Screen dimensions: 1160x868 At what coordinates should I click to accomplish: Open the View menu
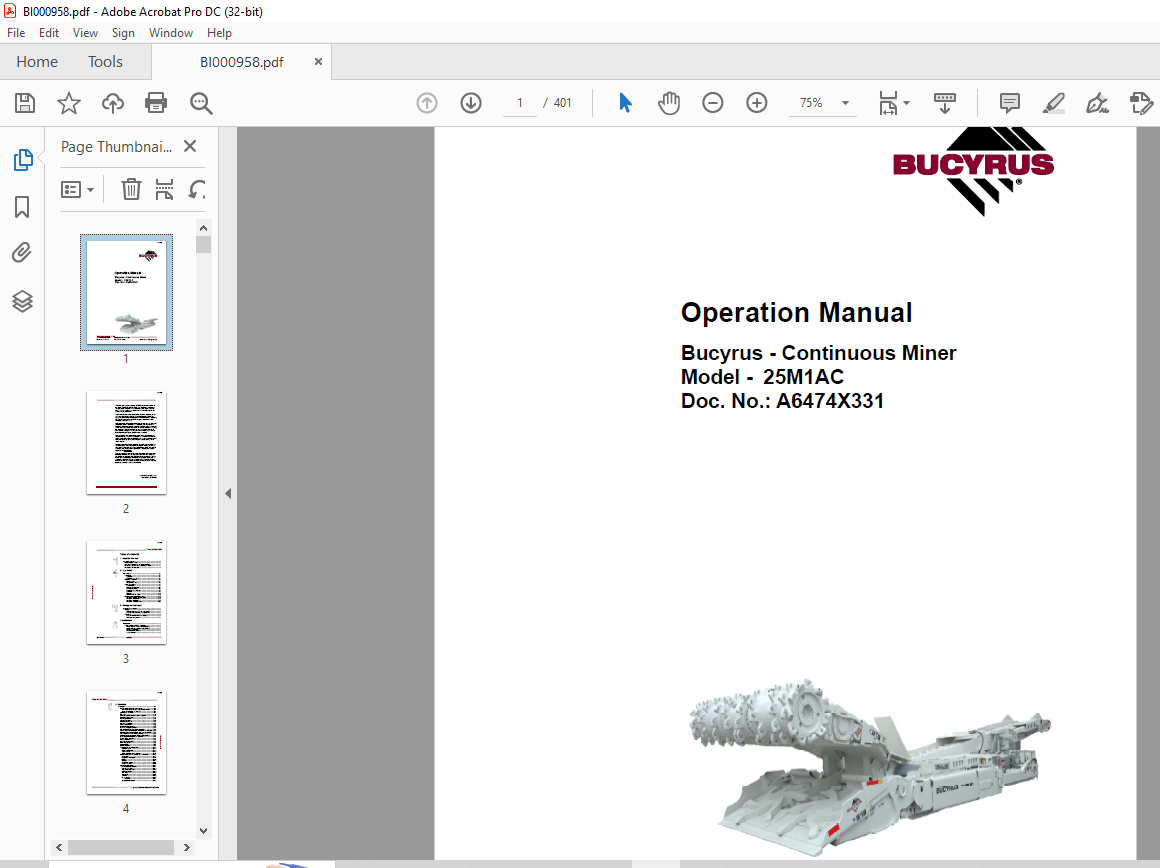click(85, 33)
